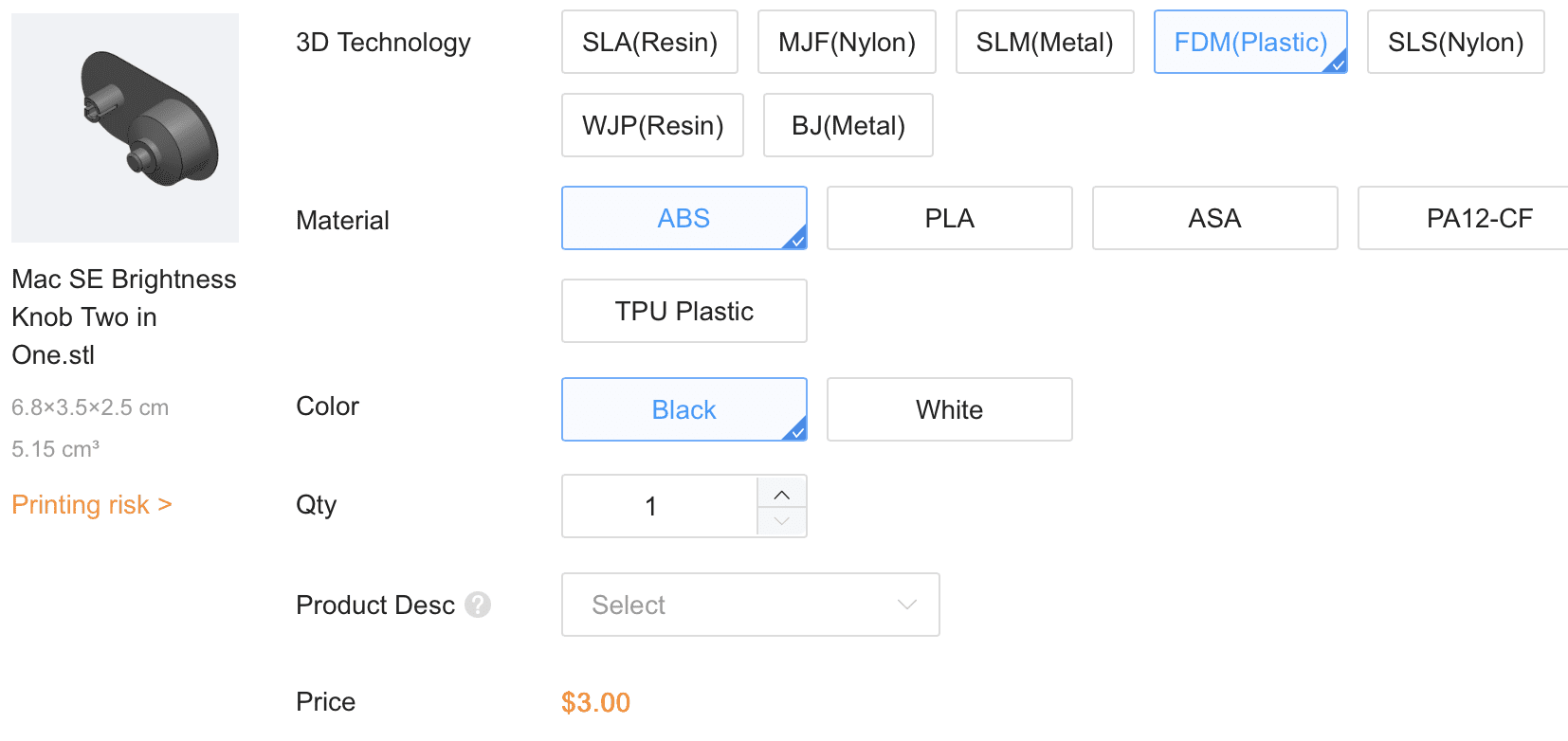Choose WJP(Resin) technology

point(652,125)
